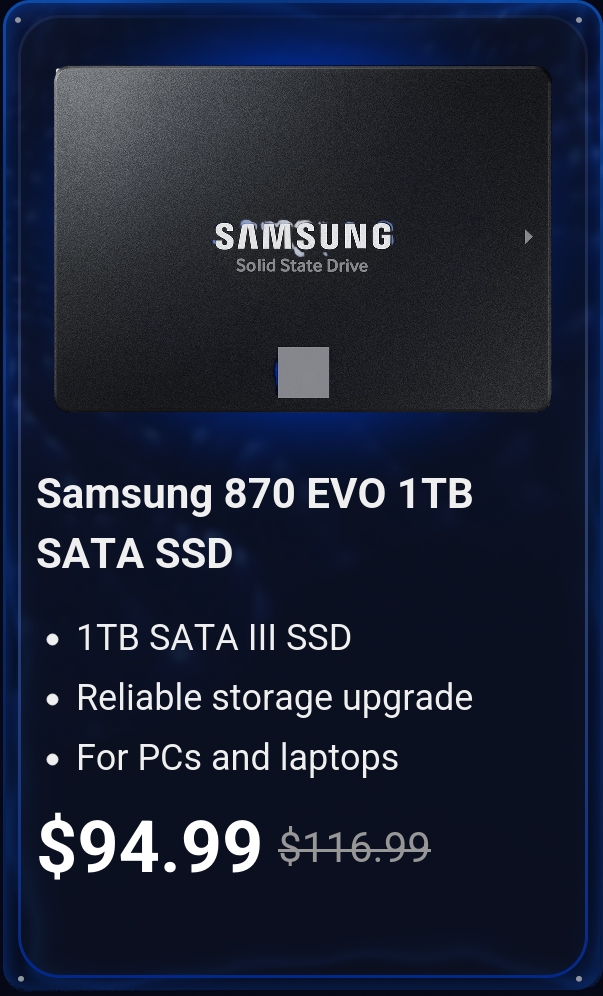This screenshot has width=603, height=996.
Task: Click the bottom-left corner dot of card
Action: pos(20,979)
